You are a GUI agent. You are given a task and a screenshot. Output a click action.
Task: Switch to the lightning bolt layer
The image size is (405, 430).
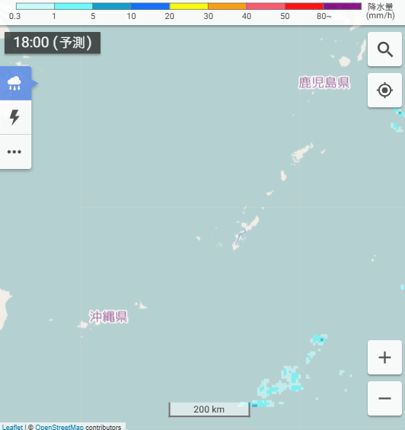15,117
